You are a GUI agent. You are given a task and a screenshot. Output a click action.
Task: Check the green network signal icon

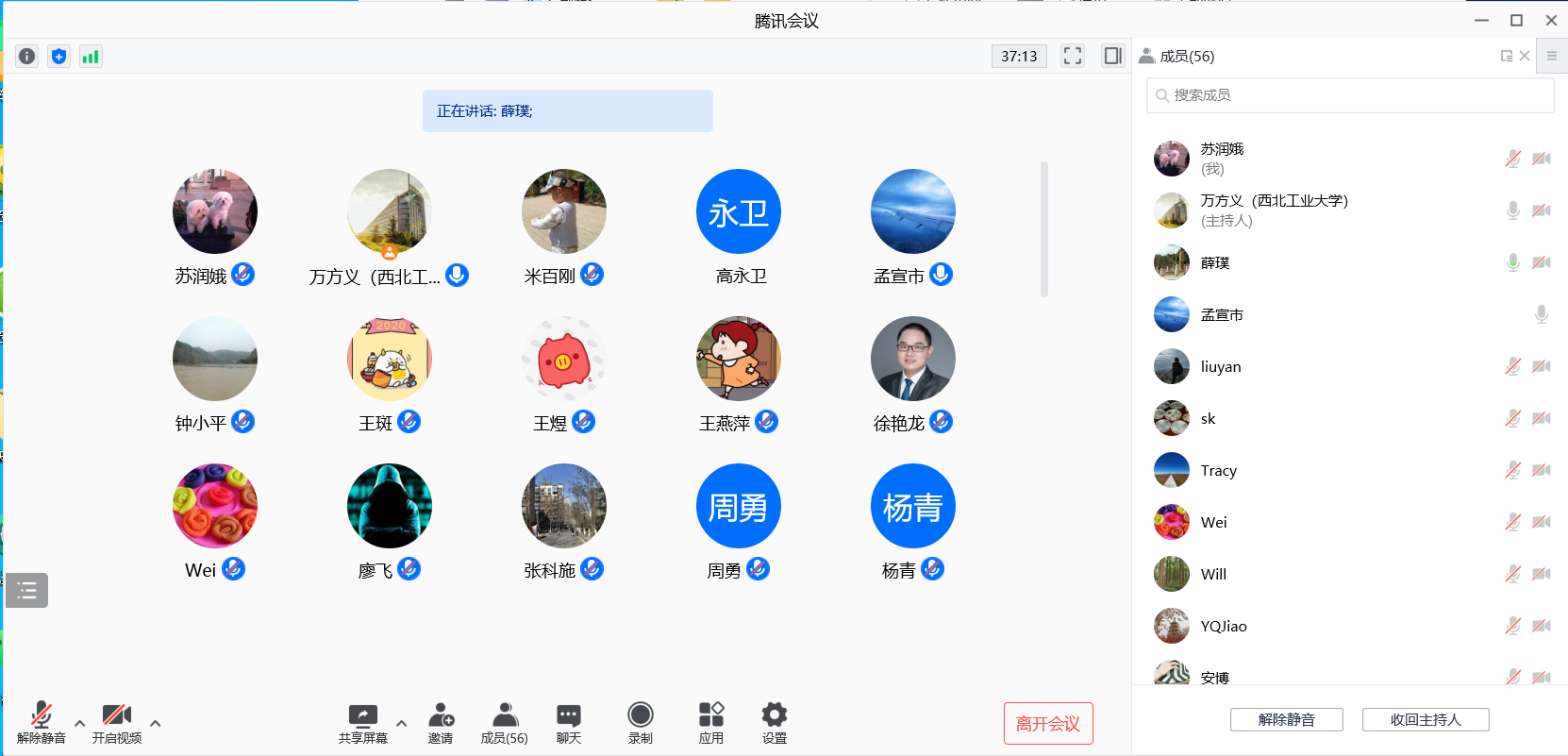(91, 57)
